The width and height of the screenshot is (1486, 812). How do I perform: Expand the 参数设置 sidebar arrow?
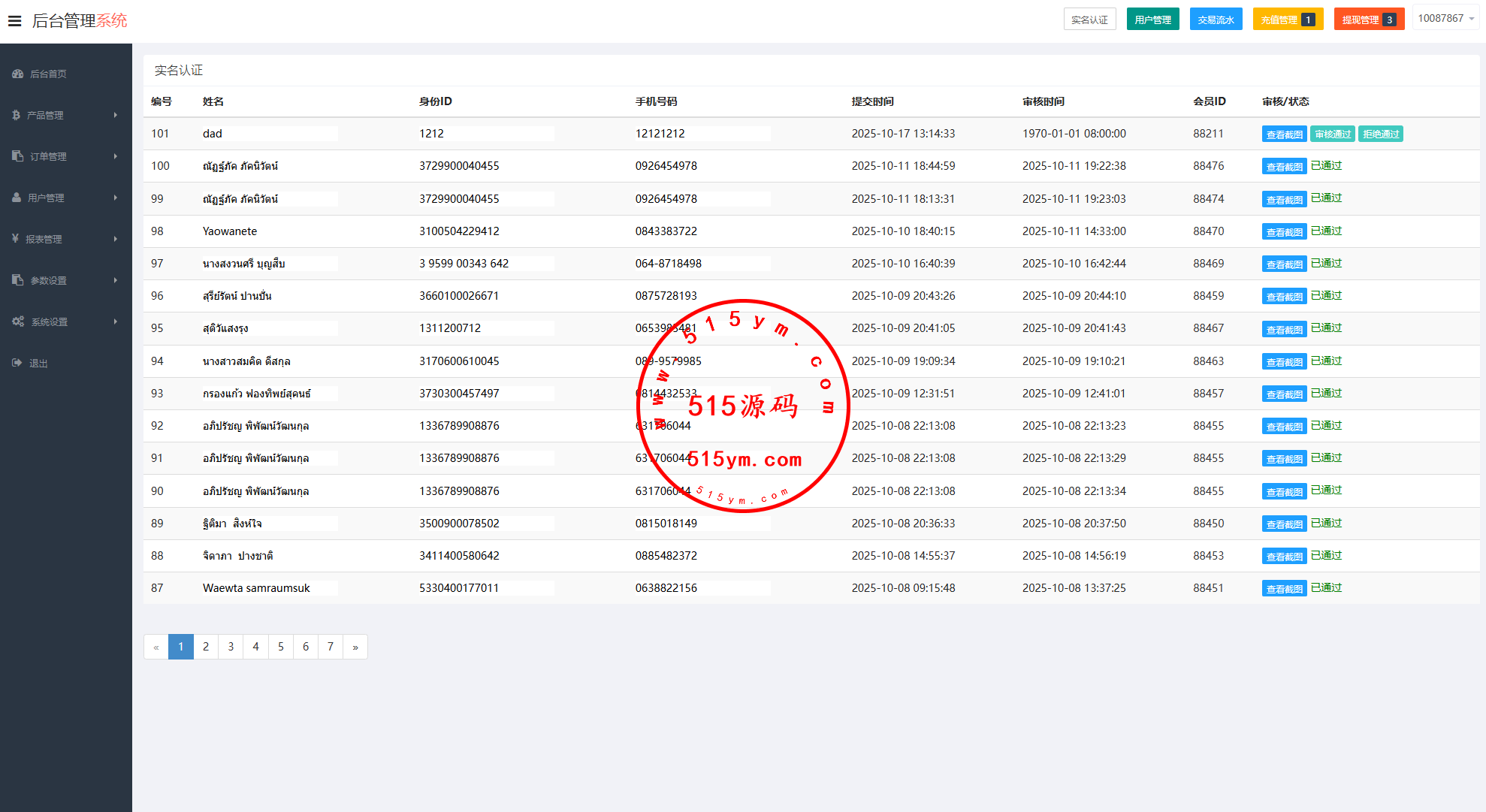pos(115,280)
